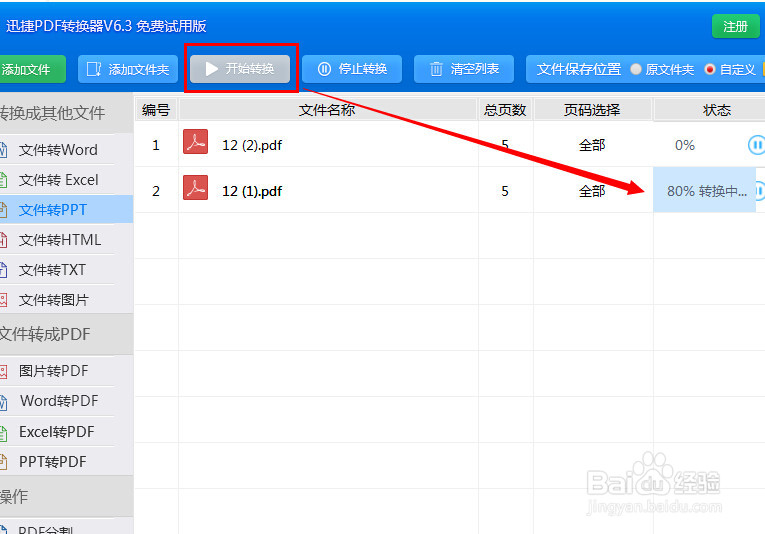Pause conversion of 12 (1).pdf row
This screenshot has width=765, height=534.
coord(760,191)
